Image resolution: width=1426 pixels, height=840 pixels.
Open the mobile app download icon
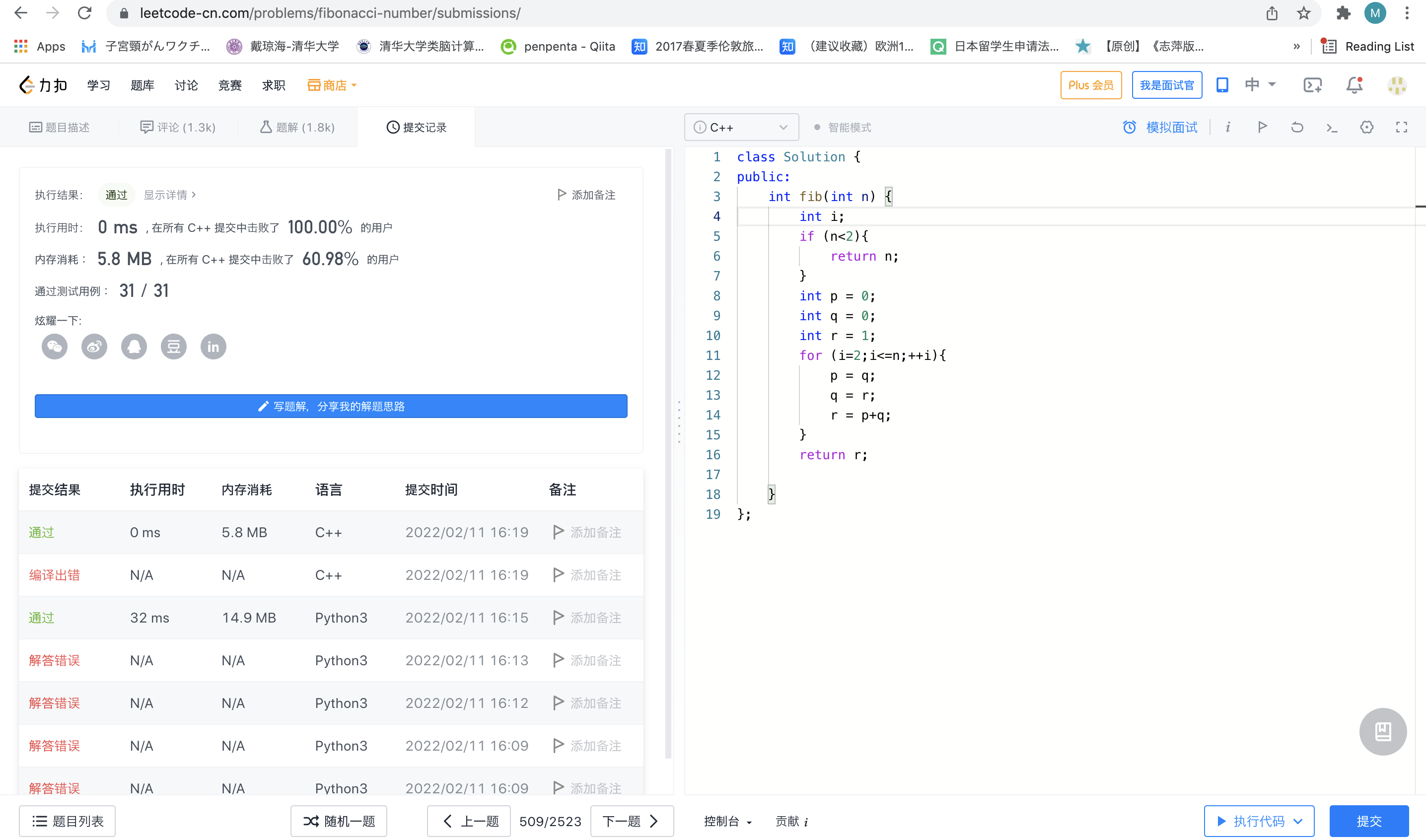1222,85
